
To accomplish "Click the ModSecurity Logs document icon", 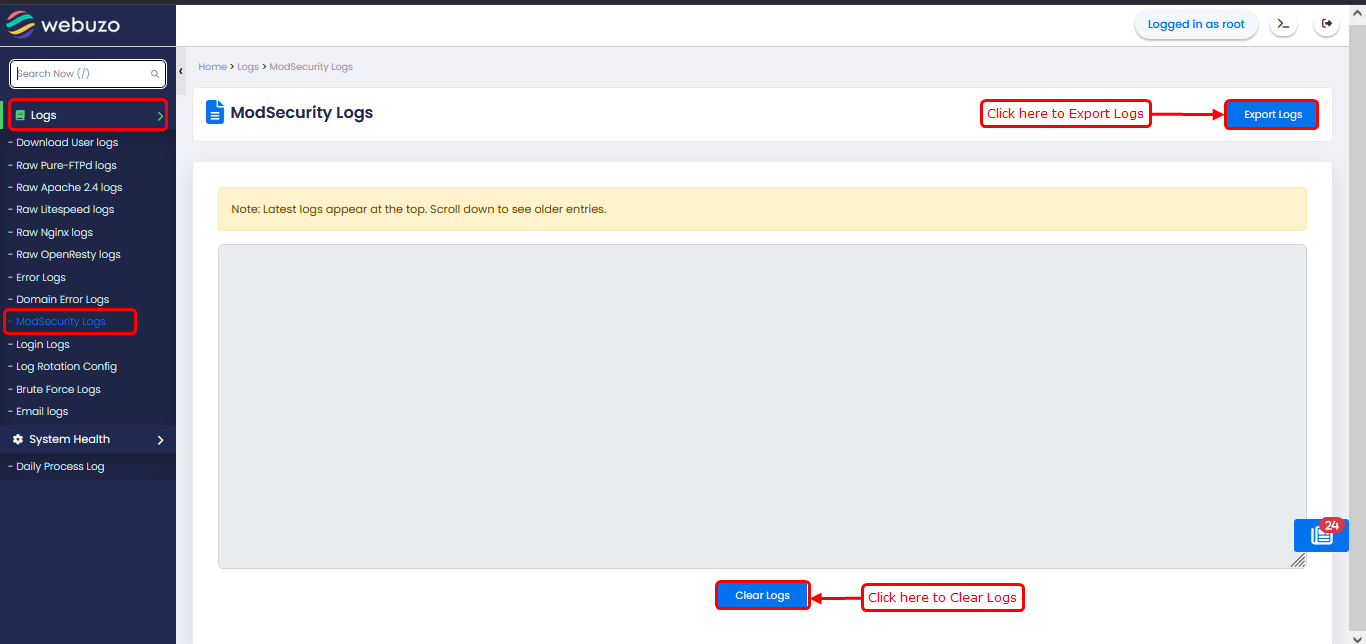I will 215,112.
